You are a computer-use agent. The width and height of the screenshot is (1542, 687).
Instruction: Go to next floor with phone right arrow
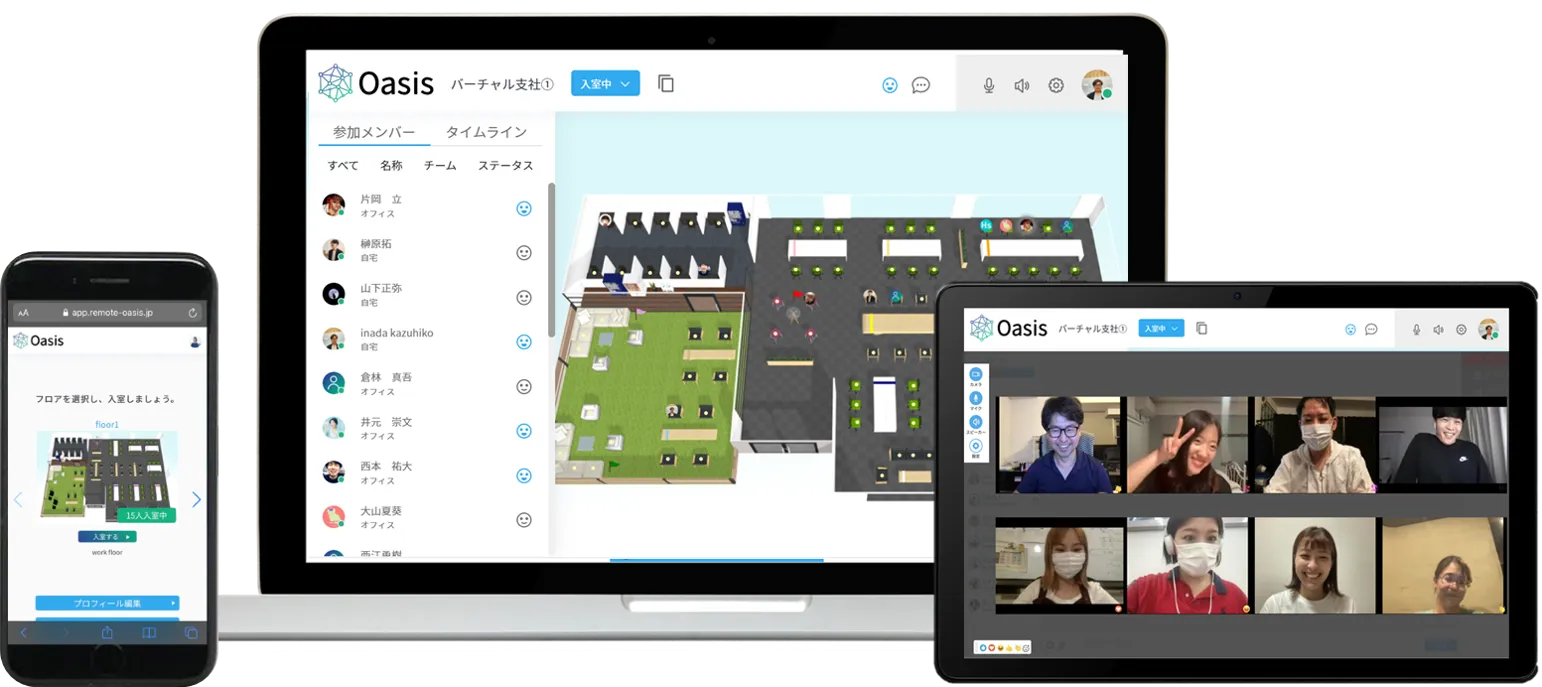(196, 500)
